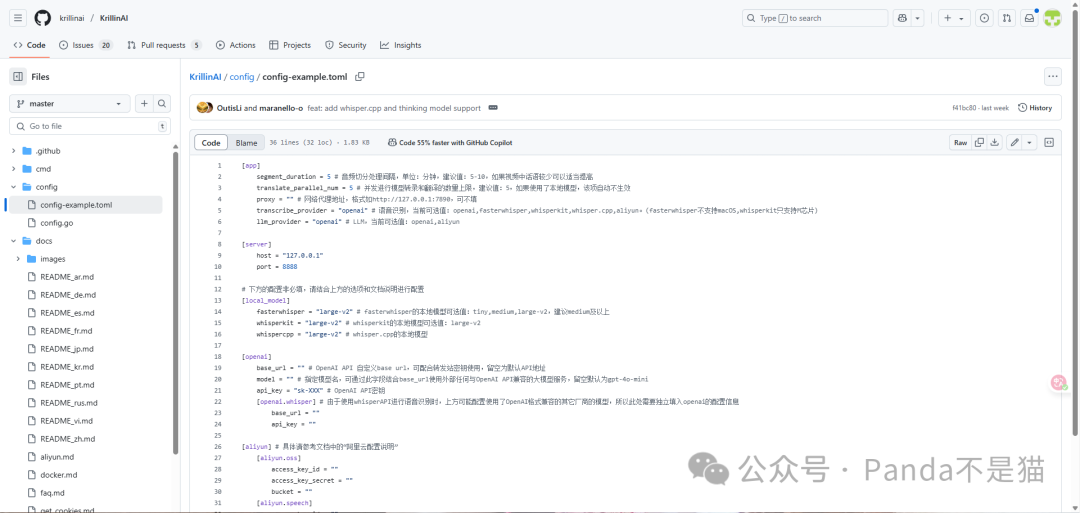
Task: Open OutisLi author link
Action: pos(229,108)
